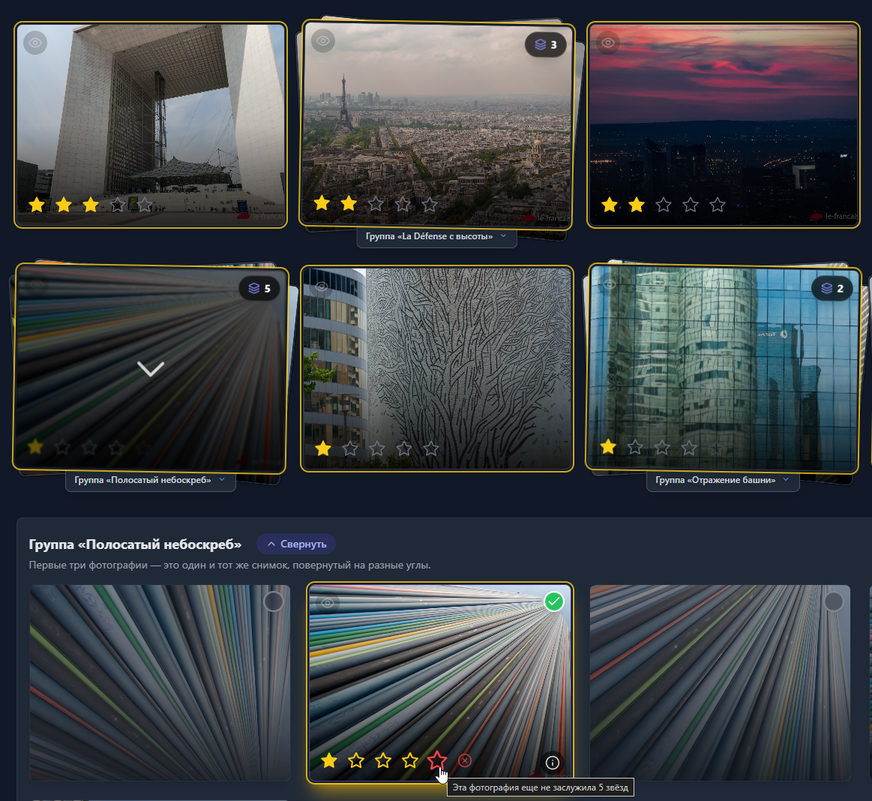
Task: Select the third photo's circle in the expanded group
Action: 833,602
